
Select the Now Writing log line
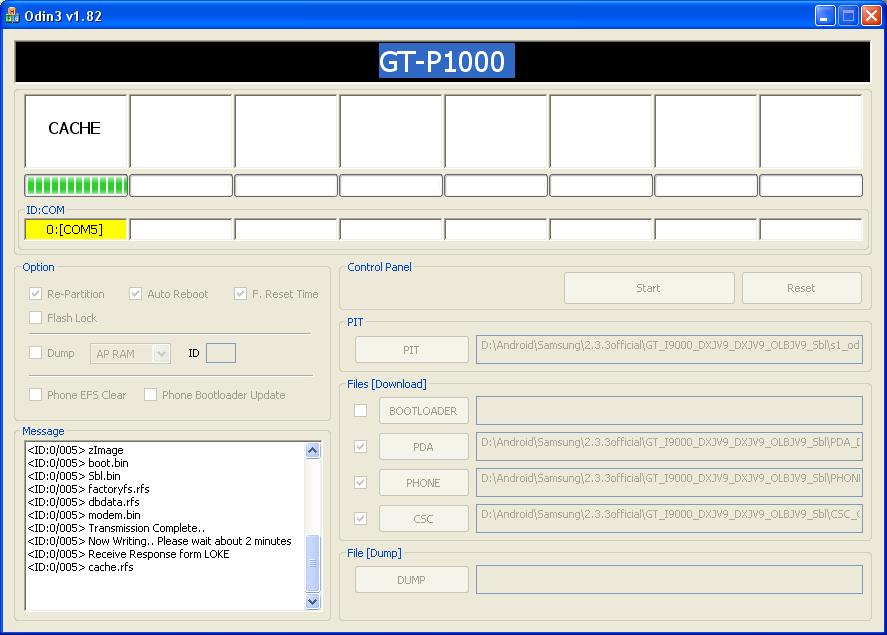pyautogui.click(x=160, y=541)
